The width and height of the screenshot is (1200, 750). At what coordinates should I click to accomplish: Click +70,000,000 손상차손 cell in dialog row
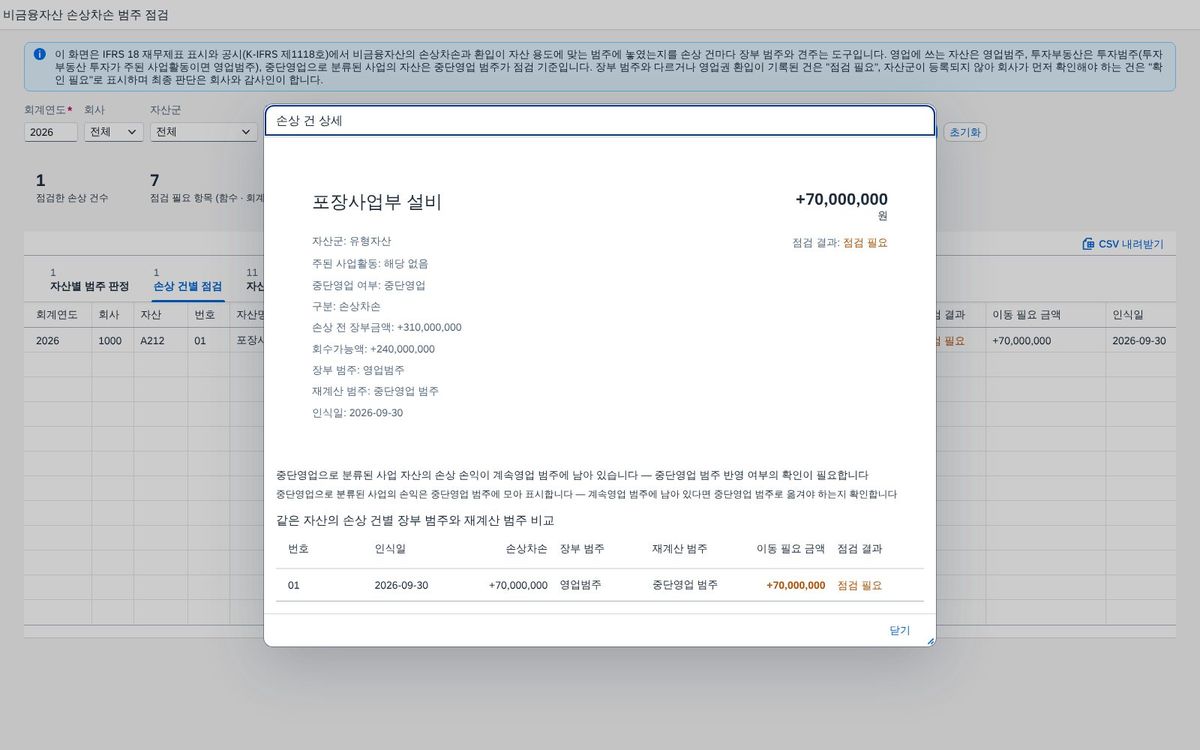click(x=518, y=585)
